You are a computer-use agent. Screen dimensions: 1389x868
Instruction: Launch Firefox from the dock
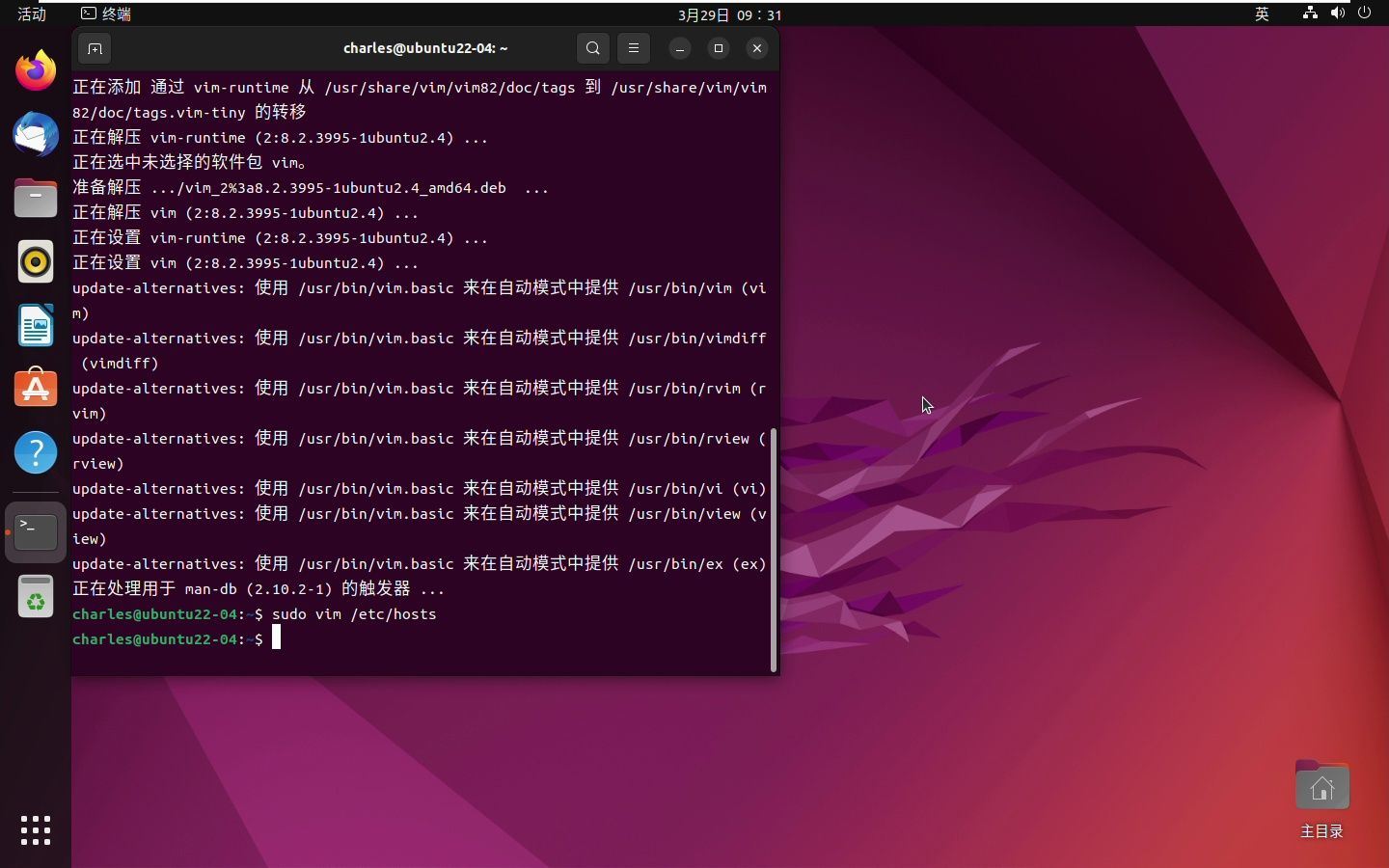36,70
